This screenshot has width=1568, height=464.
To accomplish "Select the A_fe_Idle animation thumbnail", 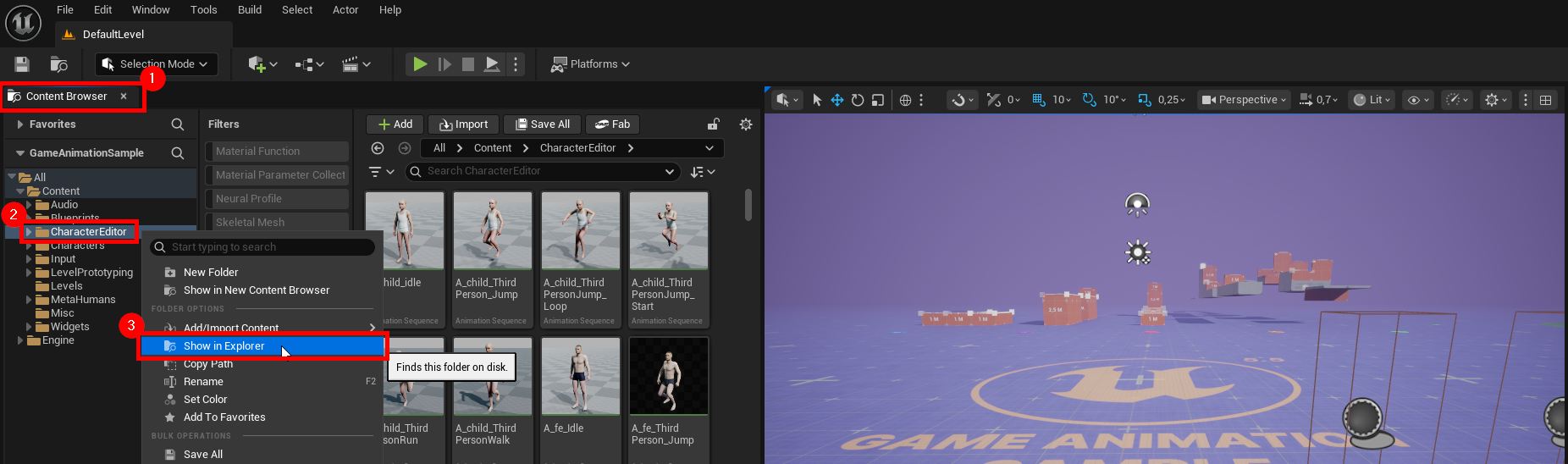I will pos(581,377).
